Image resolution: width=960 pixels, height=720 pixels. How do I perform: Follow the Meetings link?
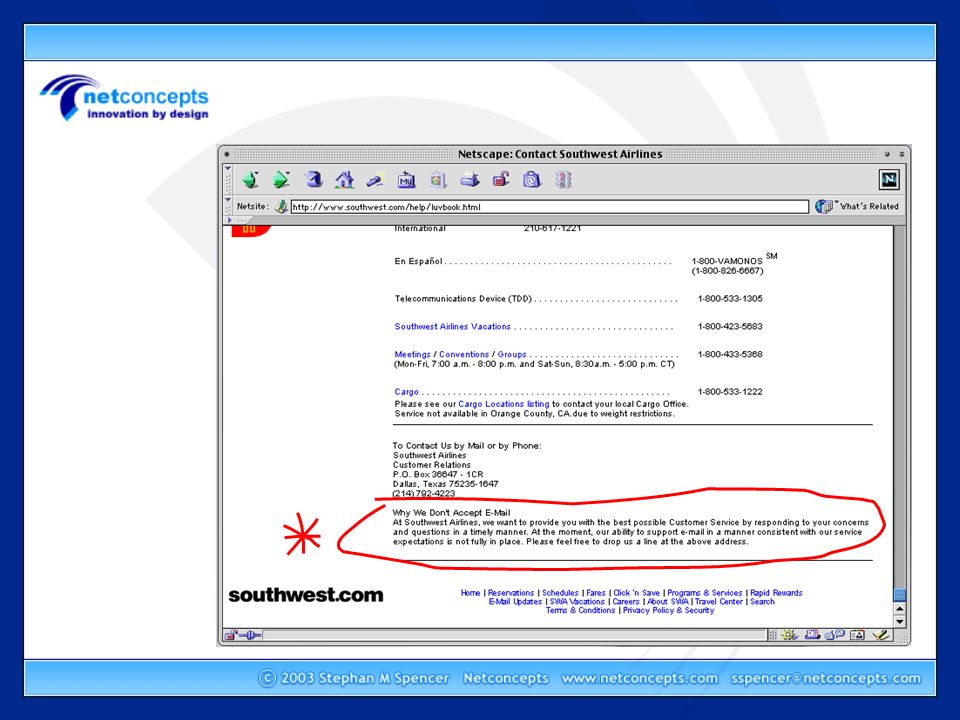coord(412,354)
